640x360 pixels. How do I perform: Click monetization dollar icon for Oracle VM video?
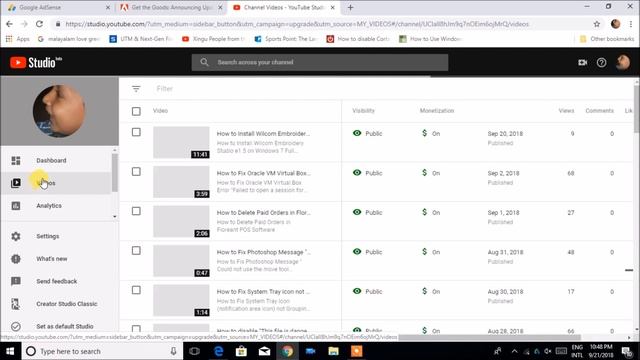click(424, 173)
